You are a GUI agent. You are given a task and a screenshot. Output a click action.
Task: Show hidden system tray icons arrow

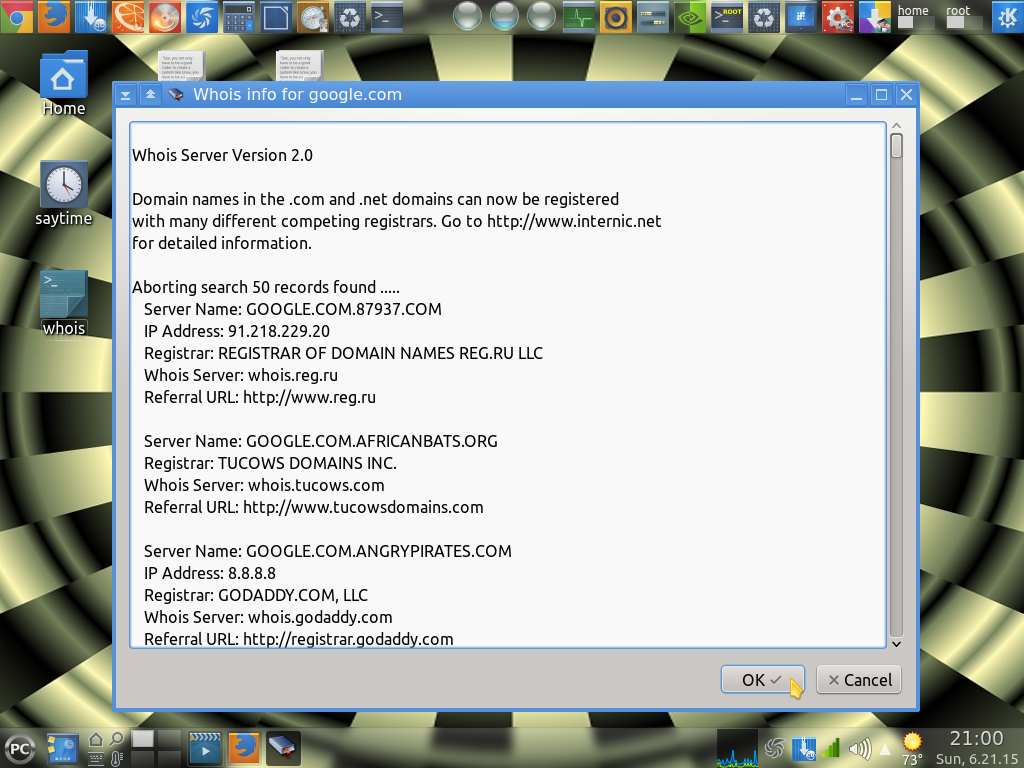886,749
